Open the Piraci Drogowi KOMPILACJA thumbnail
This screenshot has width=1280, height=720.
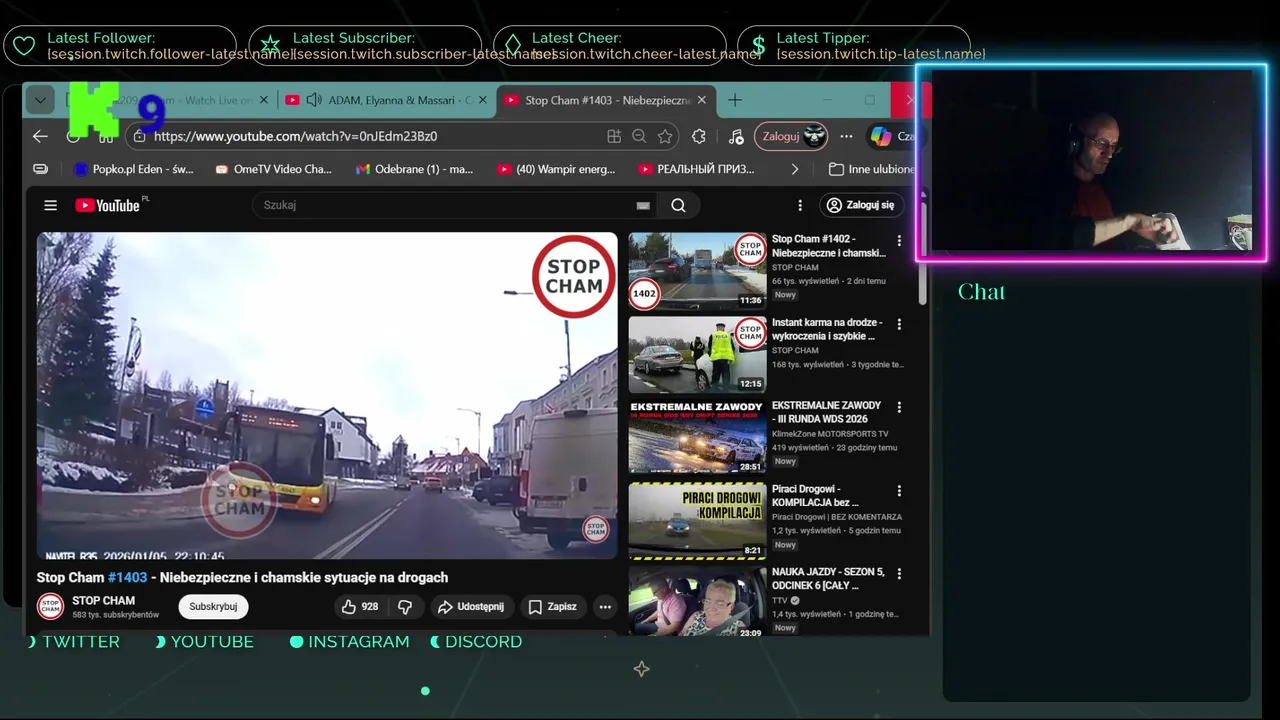[x=697, y=520]
